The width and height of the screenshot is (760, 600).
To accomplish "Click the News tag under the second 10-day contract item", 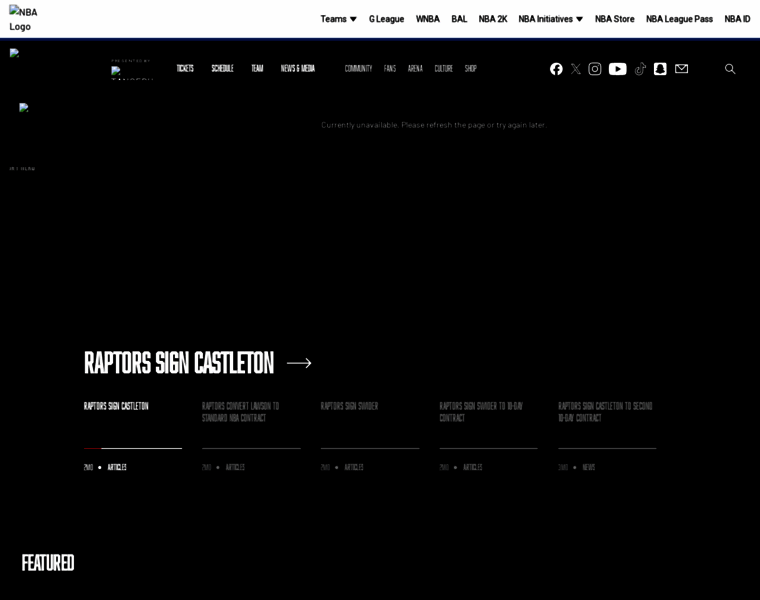I will coord(588,467).
